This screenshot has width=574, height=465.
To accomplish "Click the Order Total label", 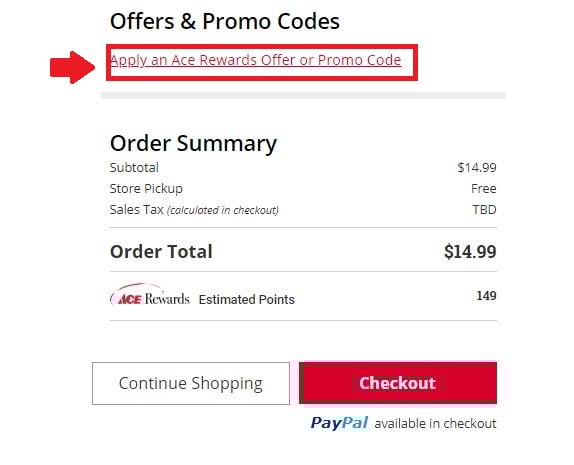I will (161, 252).
